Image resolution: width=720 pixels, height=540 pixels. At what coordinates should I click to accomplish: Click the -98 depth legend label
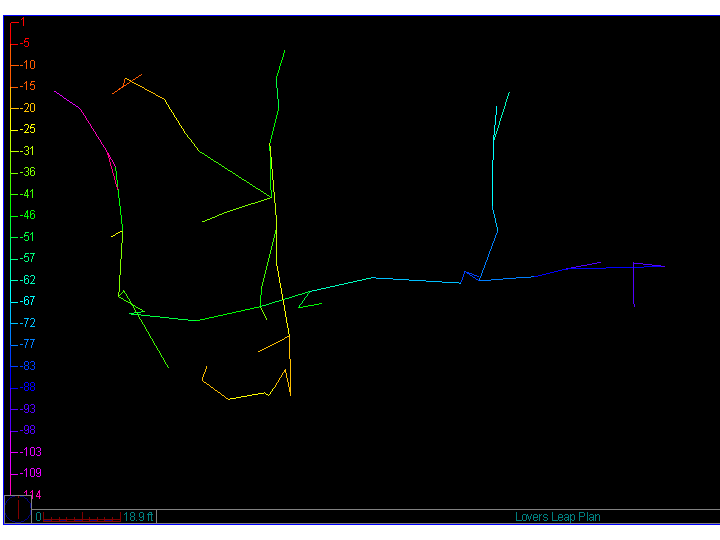coord(28,430)
